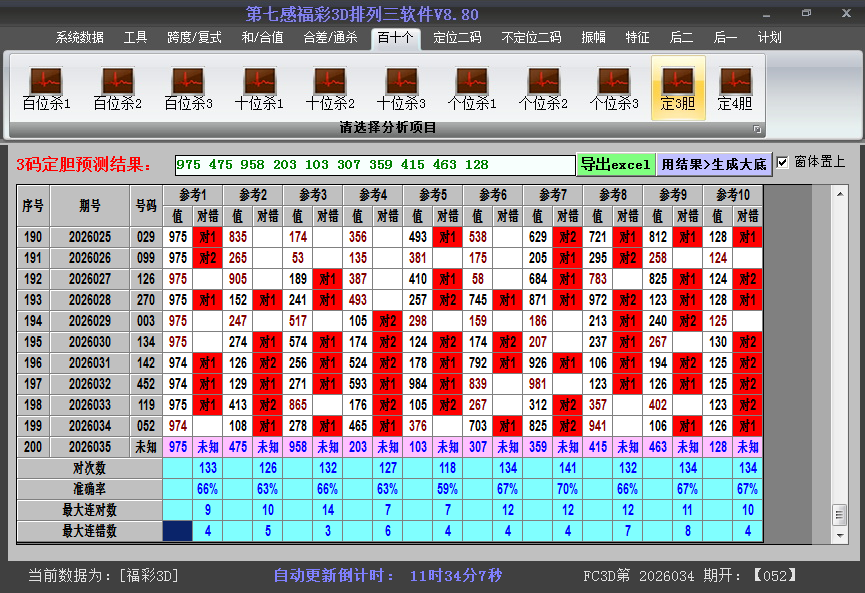This screenshot has height=593, width=865.
Task: Select the 个位杀1 analysis icon
Action: 472,88
